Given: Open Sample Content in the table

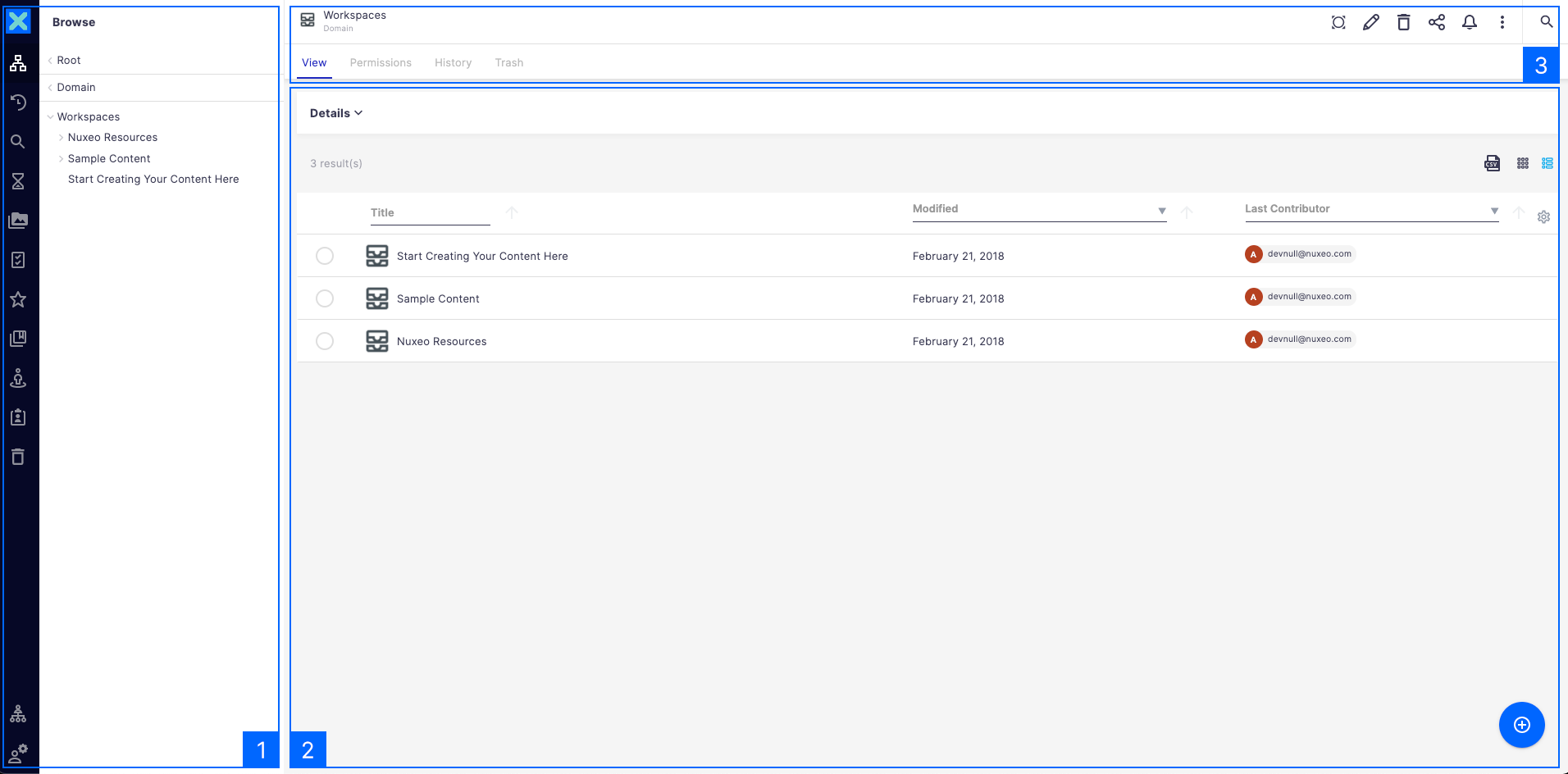Looking at the screenshot, I should click(x=438, y=298).
